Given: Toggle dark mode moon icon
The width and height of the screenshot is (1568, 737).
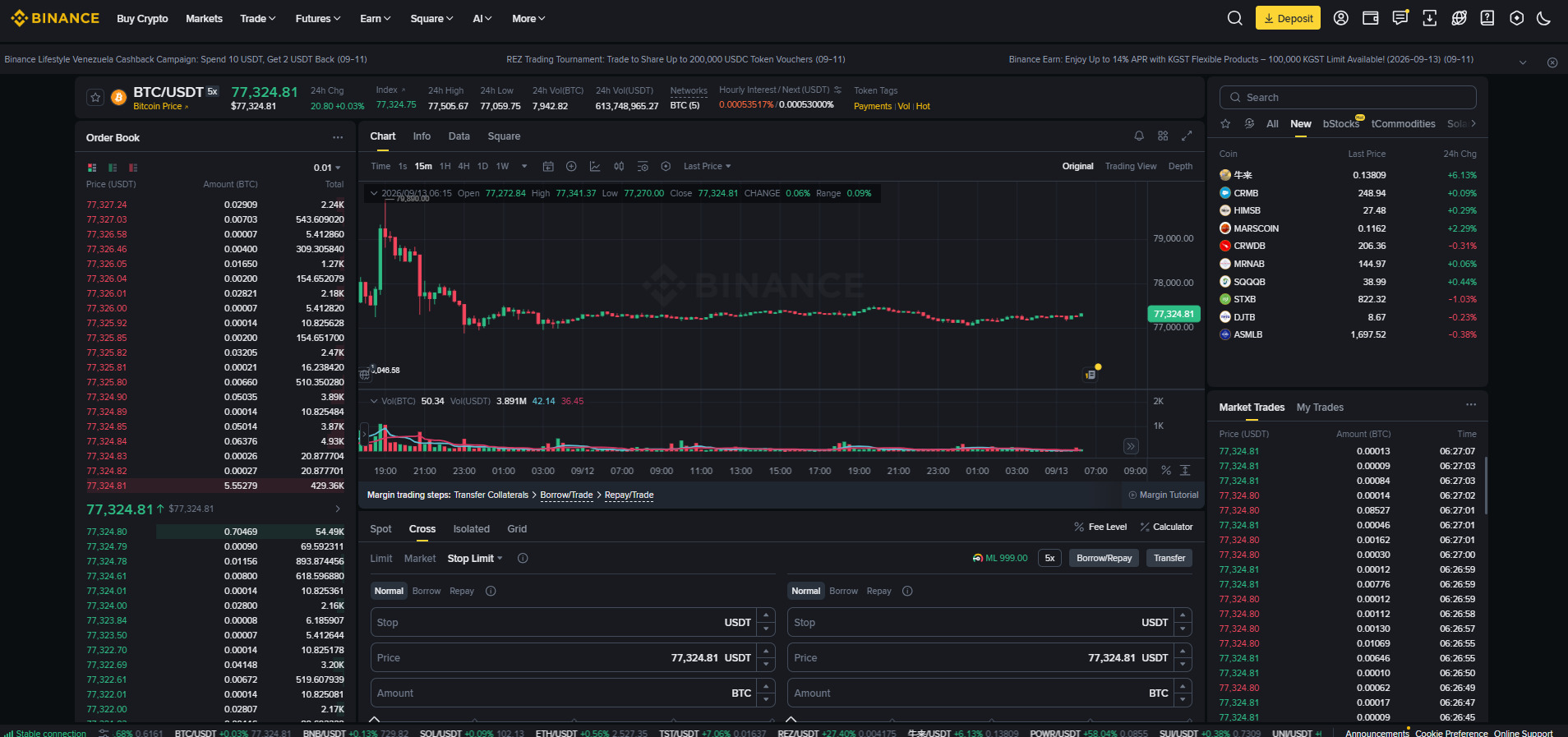Looking at the screenshot, I should [1544, 18].
